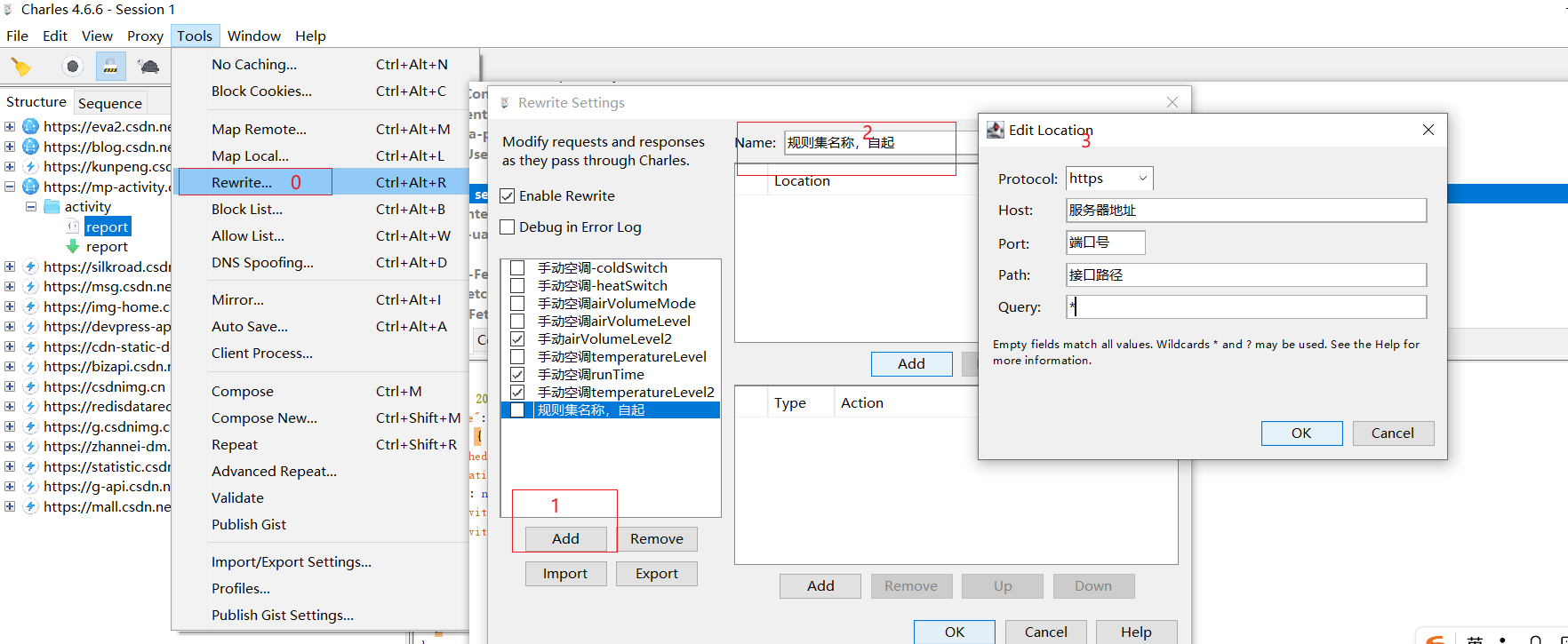
Task: Click the lightning icon for silkroad.csdn host
Action: point(30,266)
